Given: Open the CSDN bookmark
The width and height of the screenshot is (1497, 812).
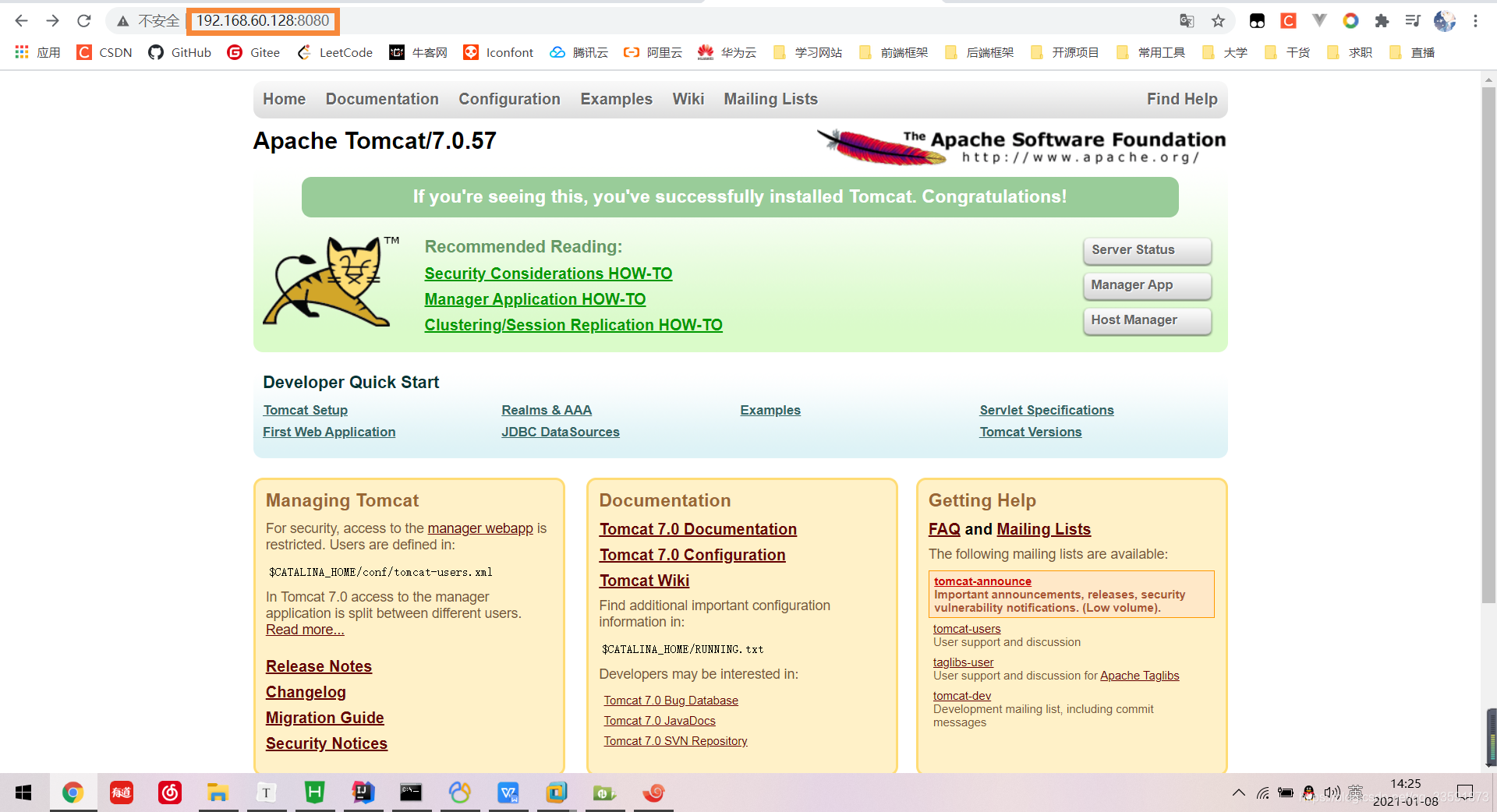Looking at the screenshot, I should pos(104,52).
